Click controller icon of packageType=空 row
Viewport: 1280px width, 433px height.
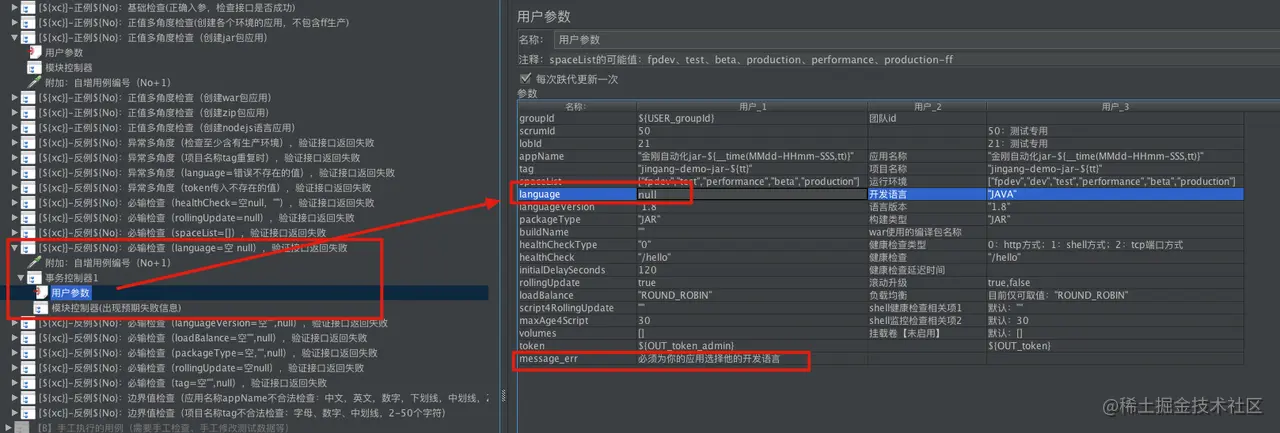click(x=26, y=353)
